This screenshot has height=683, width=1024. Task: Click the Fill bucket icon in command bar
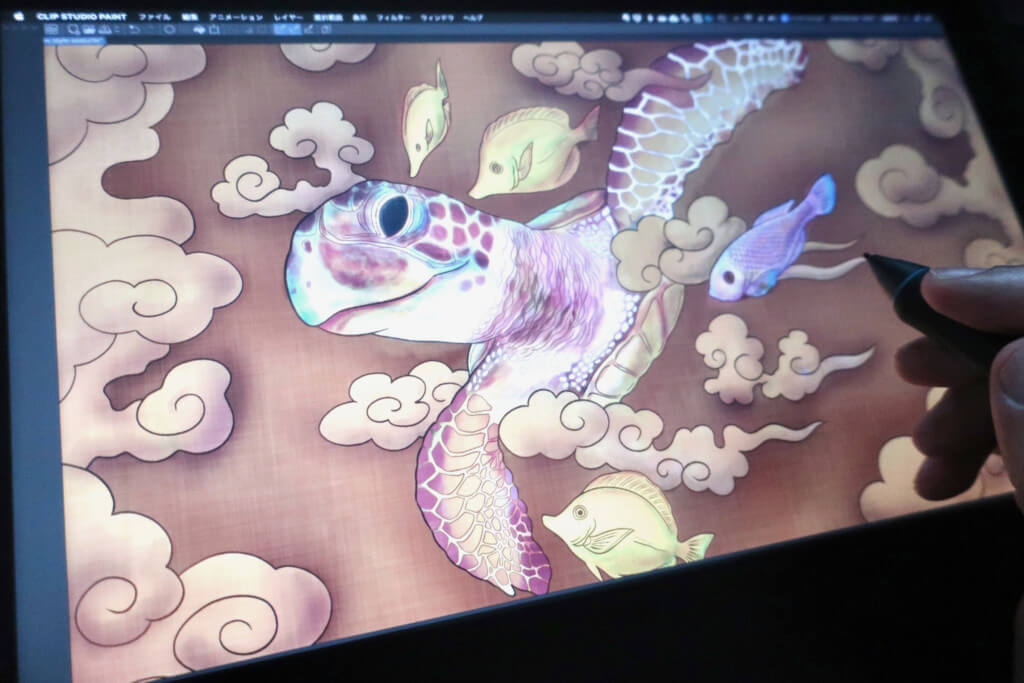tap(199, 30)
